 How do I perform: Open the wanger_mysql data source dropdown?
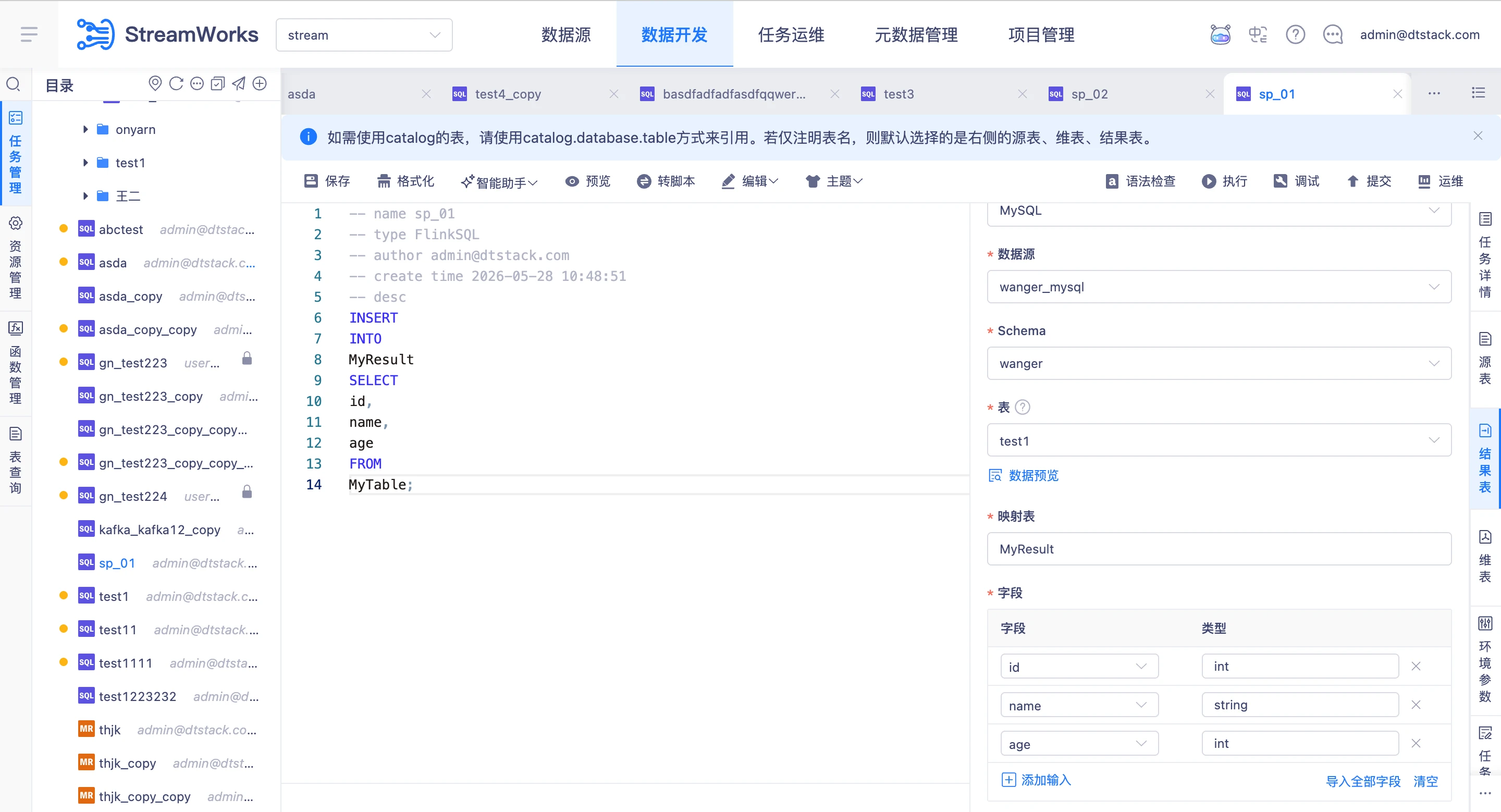1219,287
